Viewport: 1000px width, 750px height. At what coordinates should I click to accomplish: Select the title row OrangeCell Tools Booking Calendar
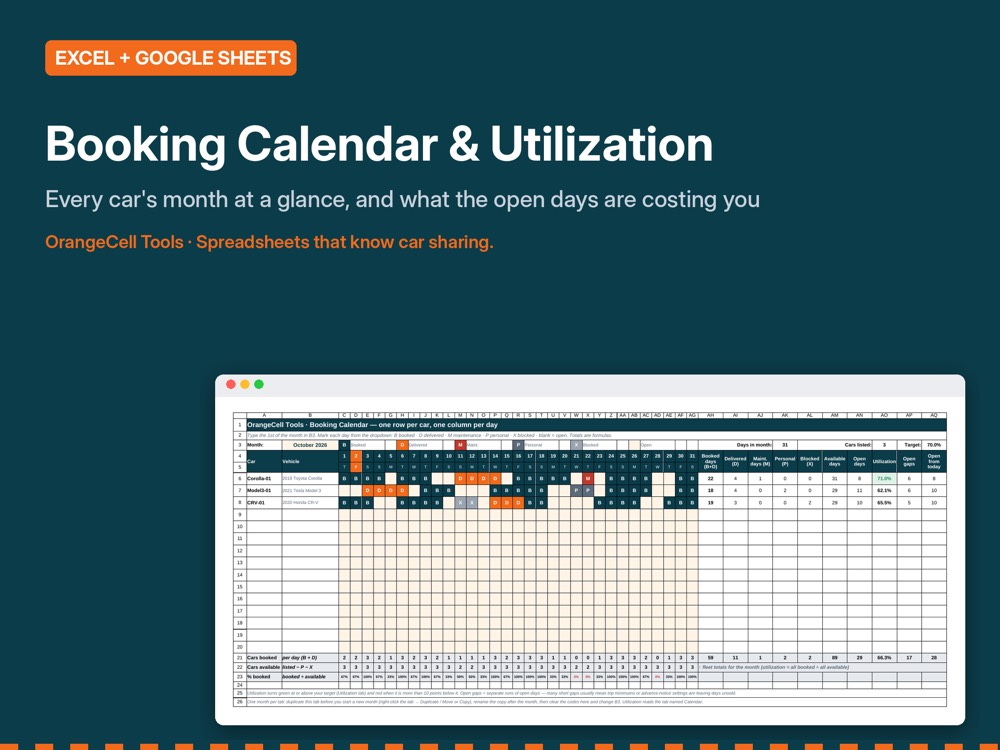tap(596, 425)
